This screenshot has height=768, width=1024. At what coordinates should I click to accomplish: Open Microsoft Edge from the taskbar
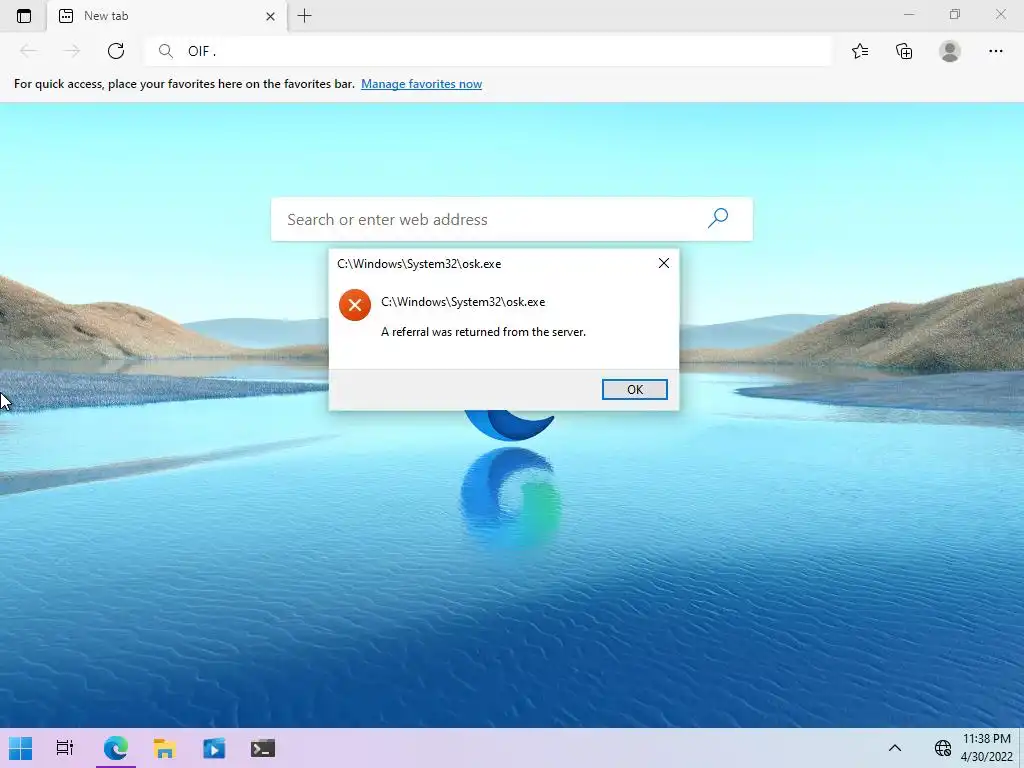[116, 748]
